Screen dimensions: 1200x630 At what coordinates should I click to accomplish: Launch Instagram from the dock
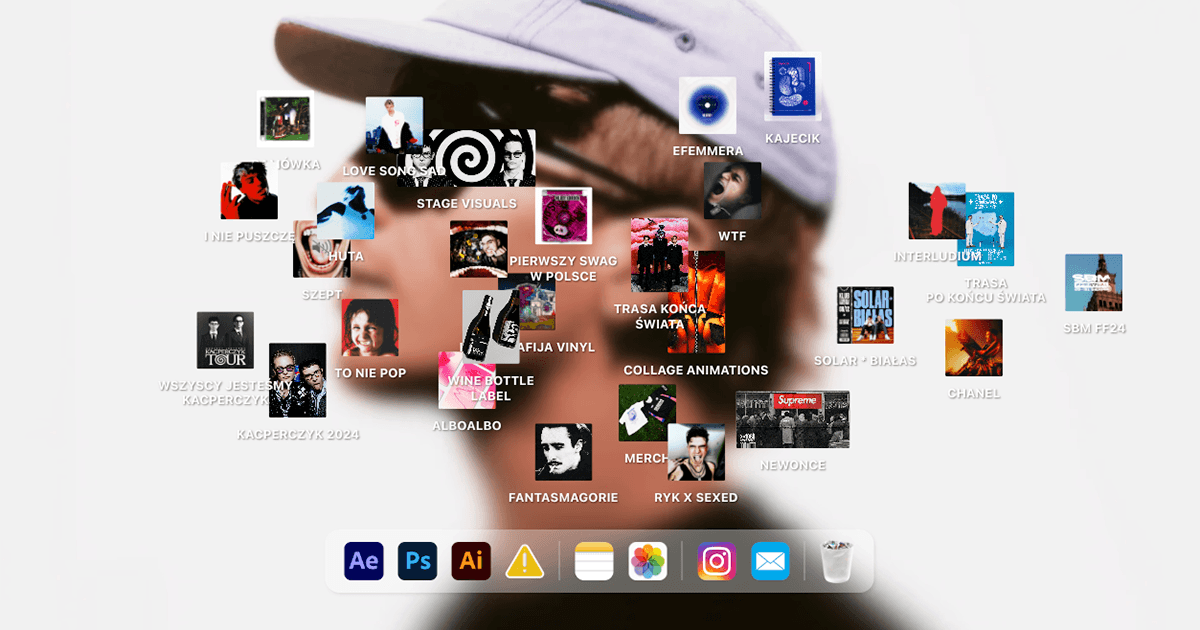pyautogui.click(x=716, y=561)
